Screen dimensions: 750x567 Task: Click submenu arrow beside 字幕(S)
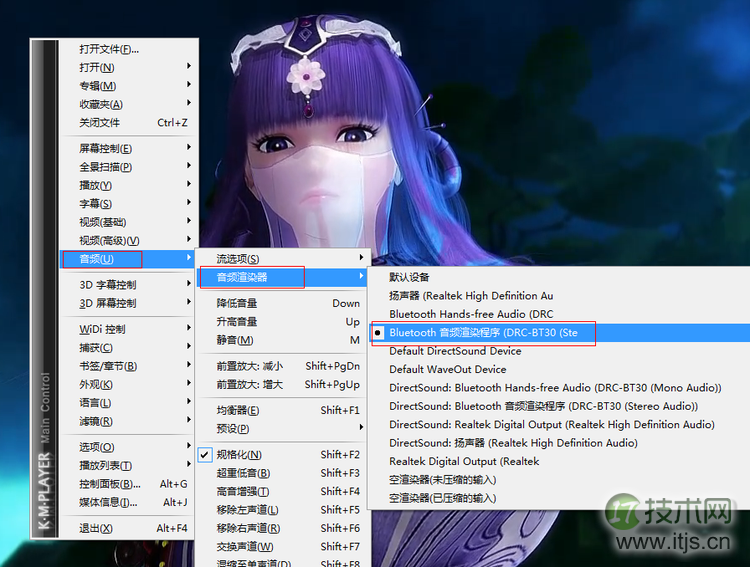(x=189, y=202)
